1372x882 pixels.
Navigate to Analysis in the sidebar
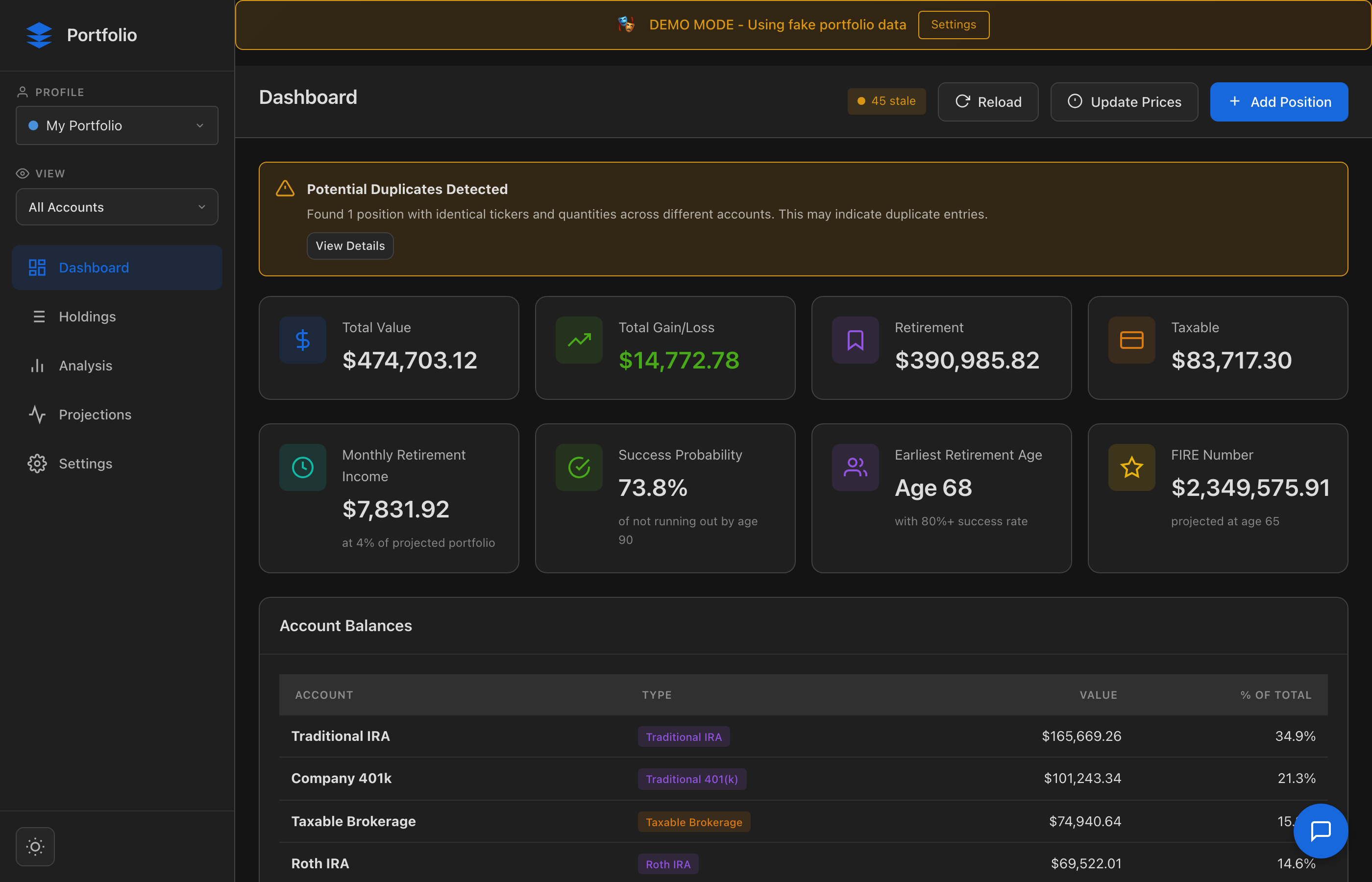pos(117,366)
